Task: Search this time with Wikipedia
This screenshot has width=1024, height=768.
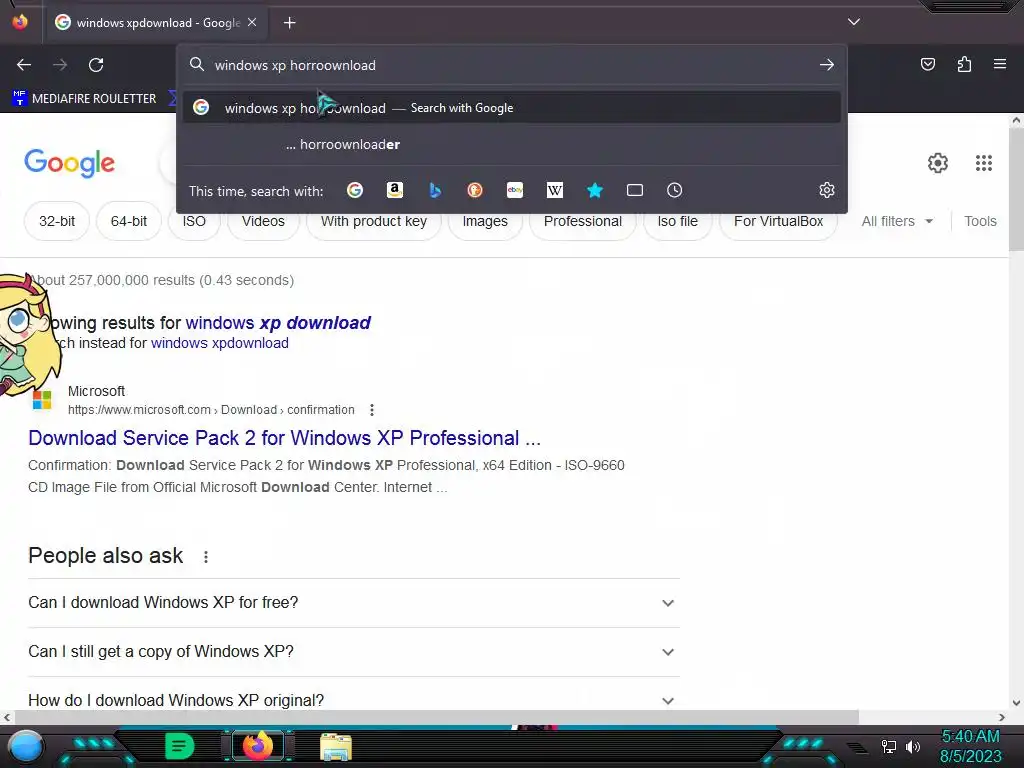Action: [554, 190]
